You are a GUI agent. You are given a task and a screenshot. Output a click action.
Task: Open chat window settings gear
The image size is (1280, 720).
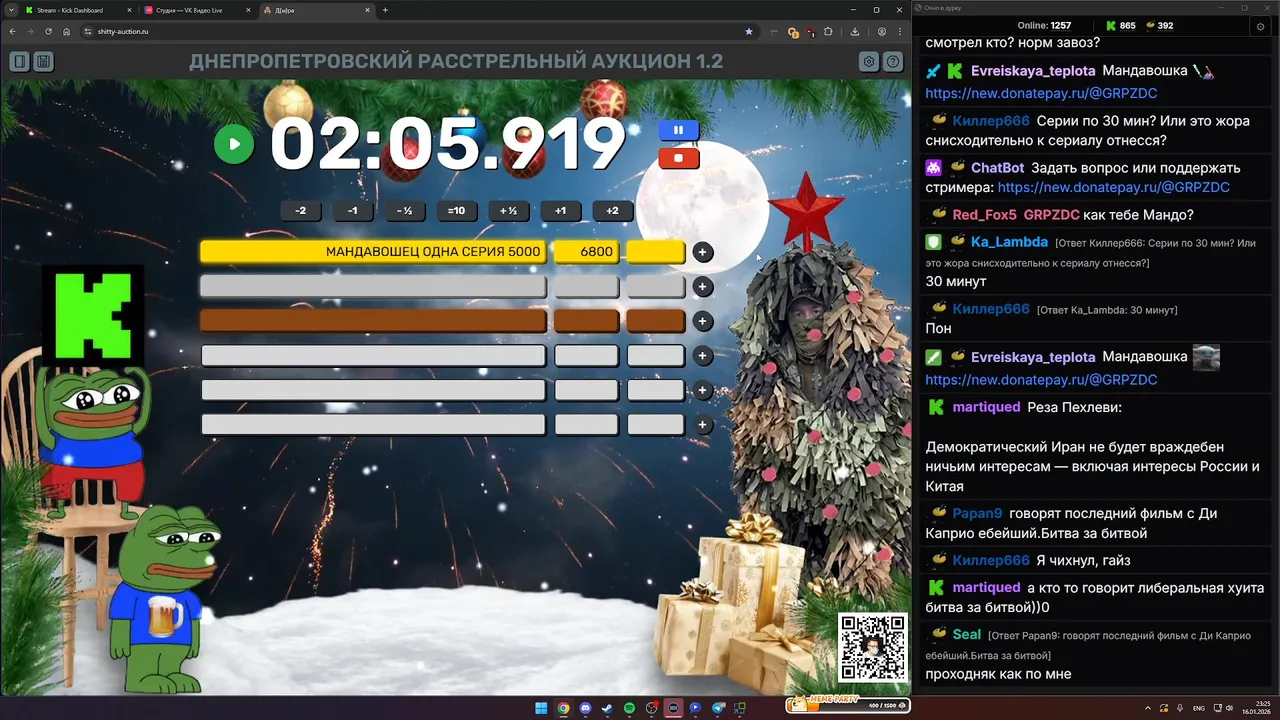(x=1260, y=26)
